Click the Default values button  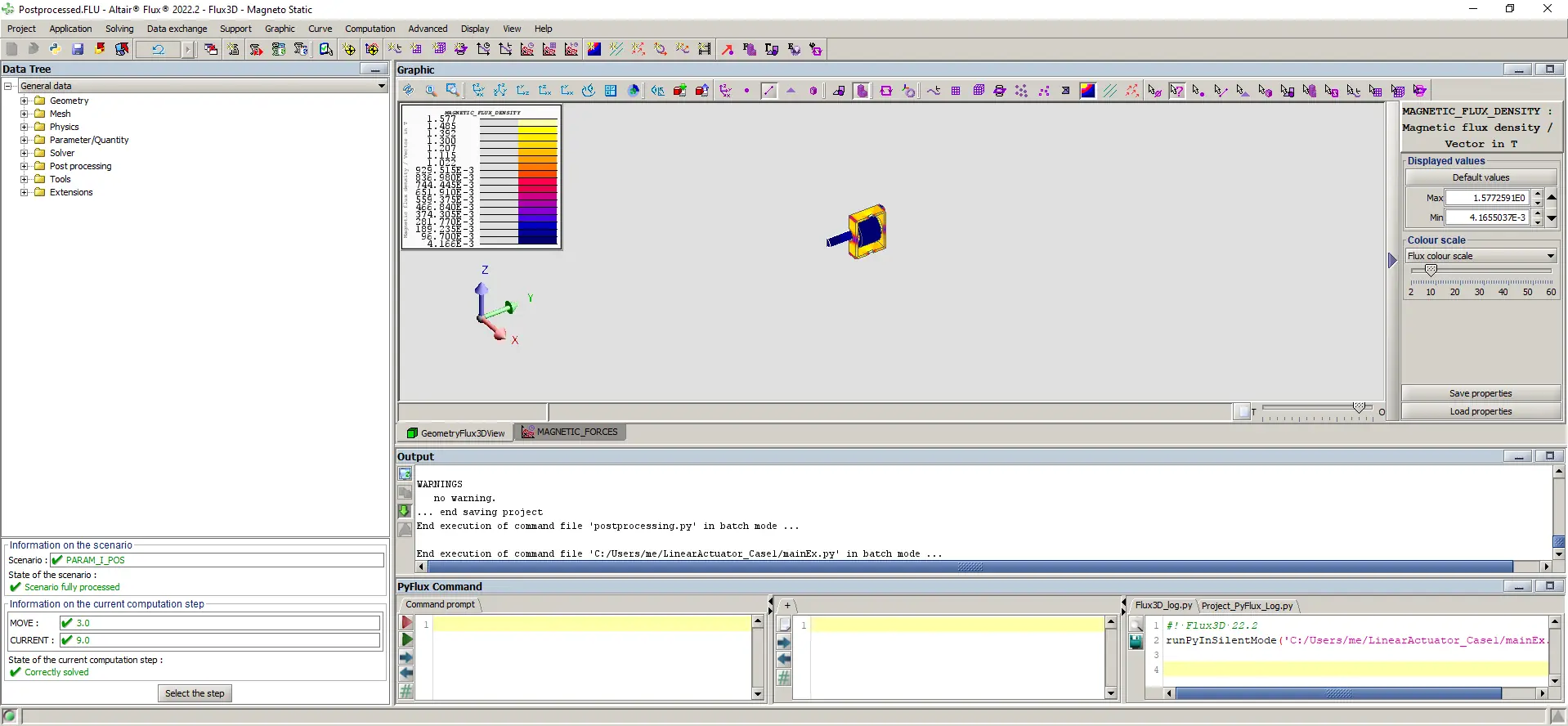tap(1481, 177)
